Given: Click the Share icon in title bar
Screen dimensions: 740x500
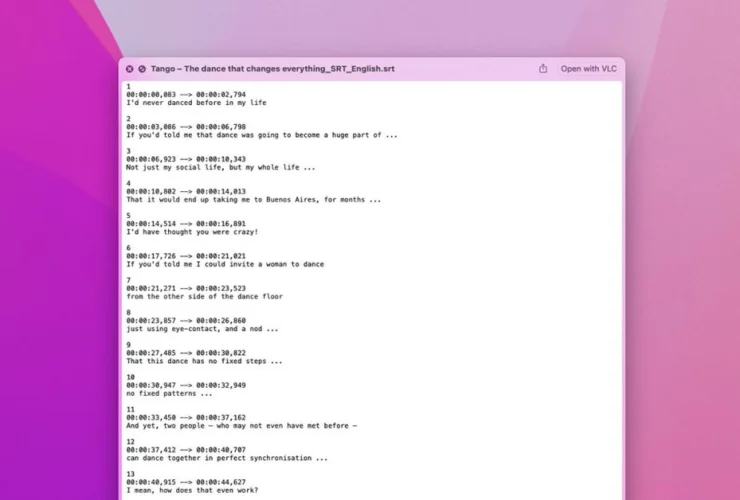Looking at the screenshot, I should pos(543,68).
